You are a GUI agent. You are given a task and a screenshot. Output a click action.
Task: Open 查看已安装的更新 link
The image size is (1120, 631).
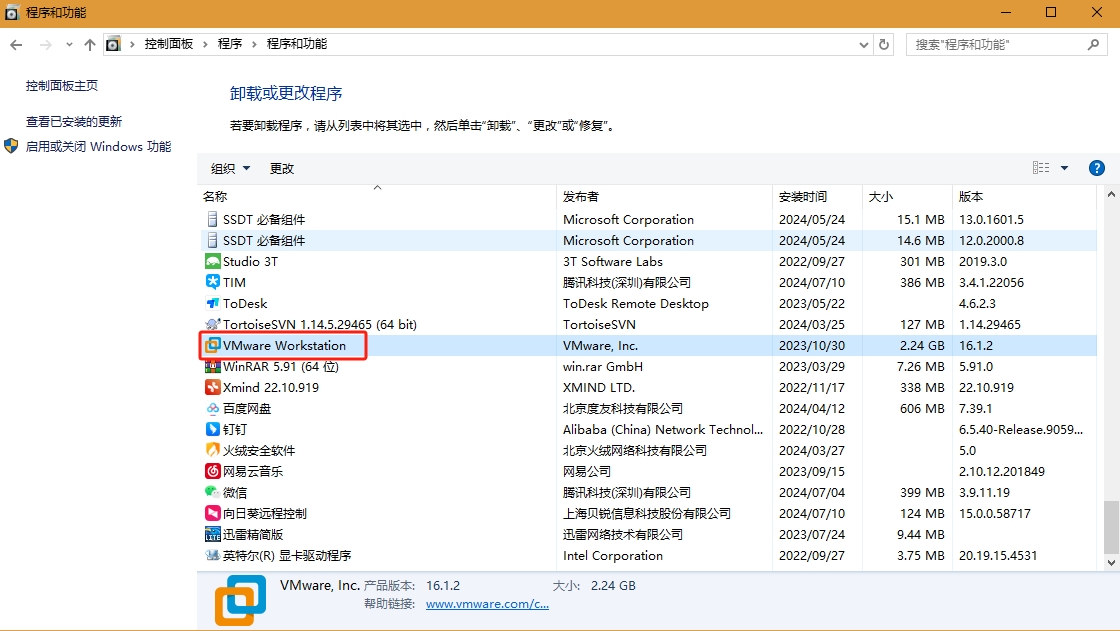74,121
